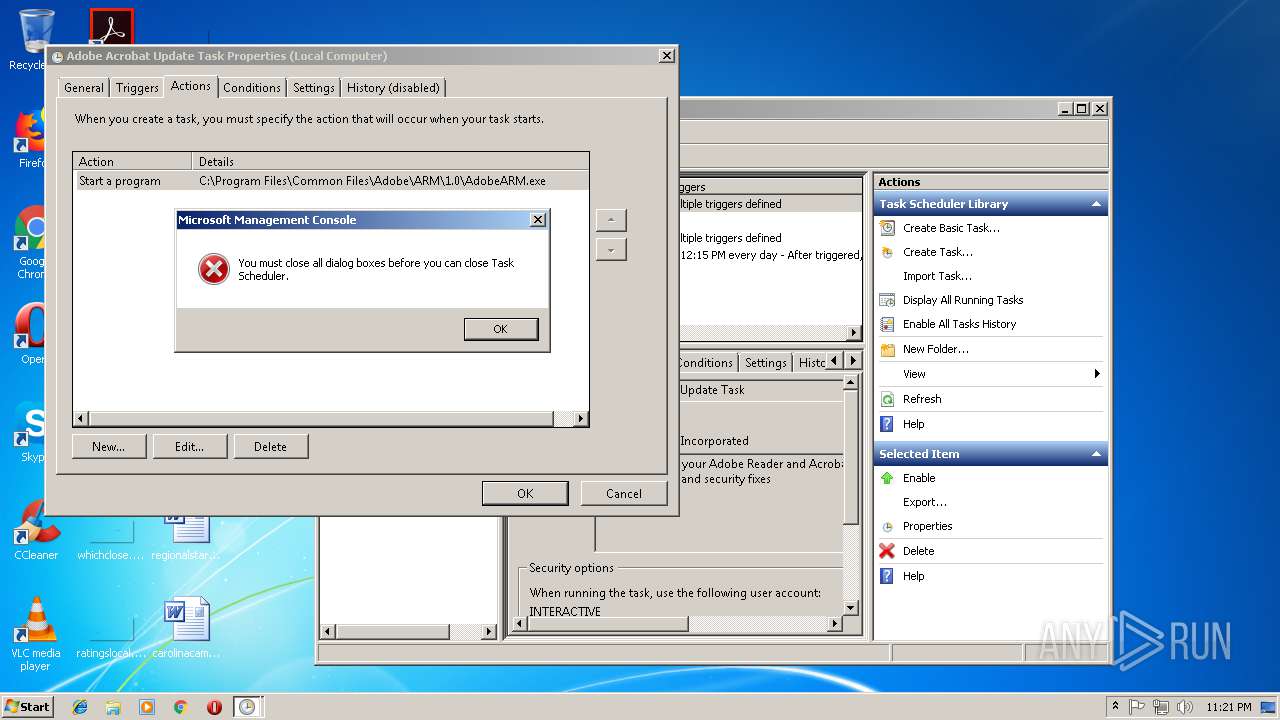Move action up with the up arrow button
Screen dimensions: 1280x720
(x=611, y=220)
